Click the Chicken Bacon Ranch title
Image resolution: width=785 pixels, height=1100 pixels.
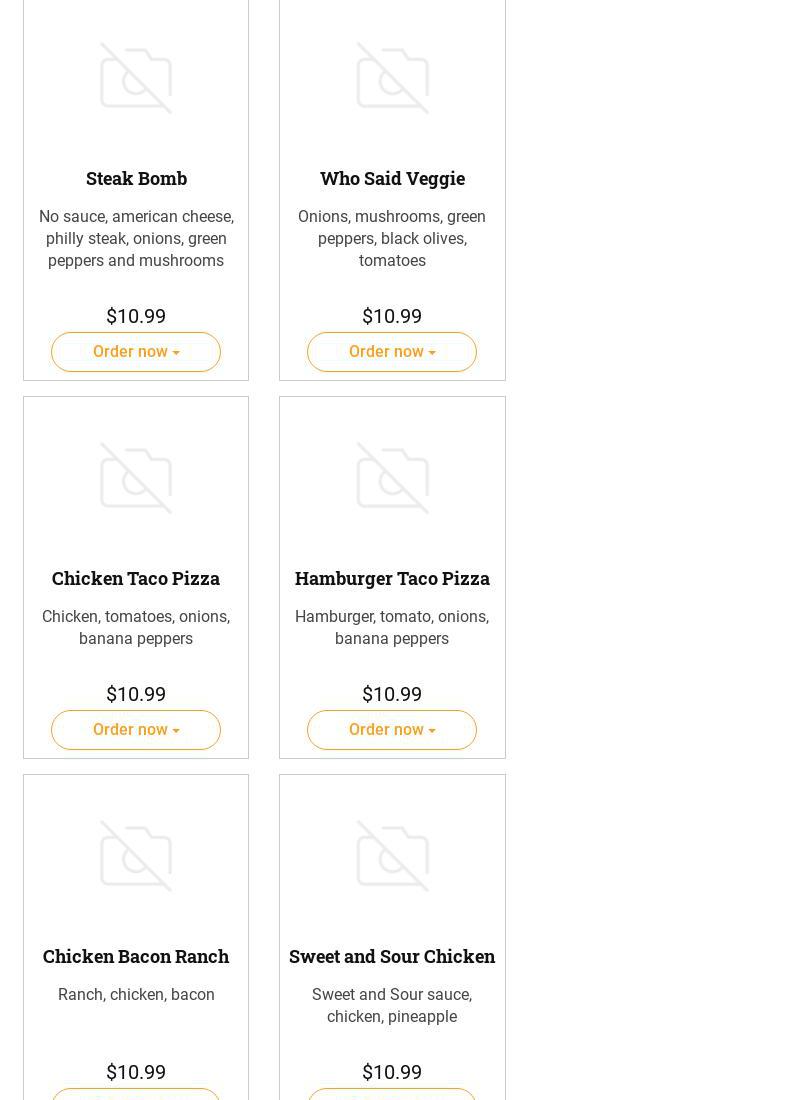point(136,956)
